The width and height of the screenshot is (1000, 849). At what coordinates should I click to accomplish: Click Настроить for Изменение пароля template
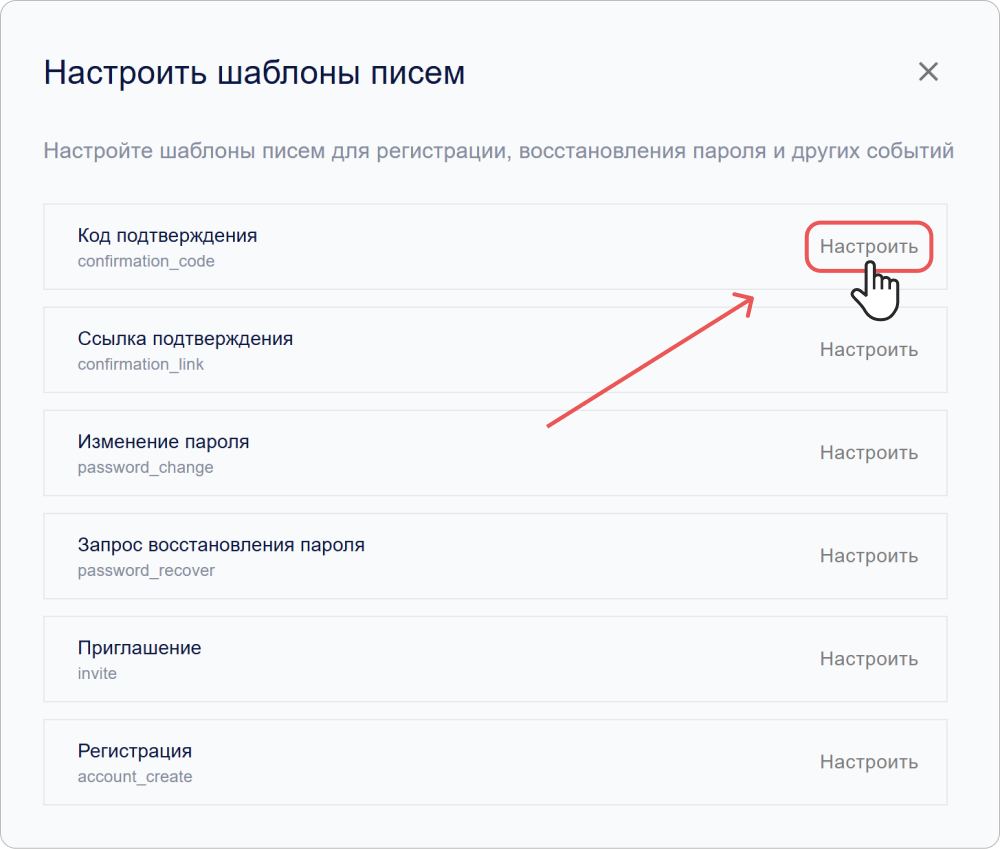click(868, 452)
